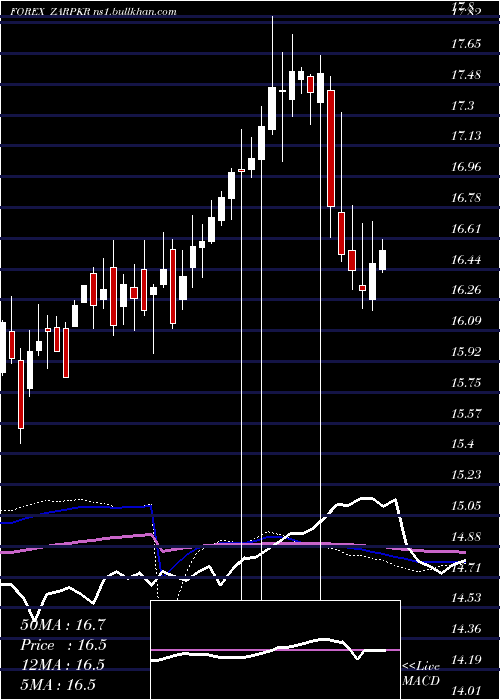This screenshot has width=500, height=700.
Task: Click the MACD label under <<Live
Action: [x=421, y=681]
